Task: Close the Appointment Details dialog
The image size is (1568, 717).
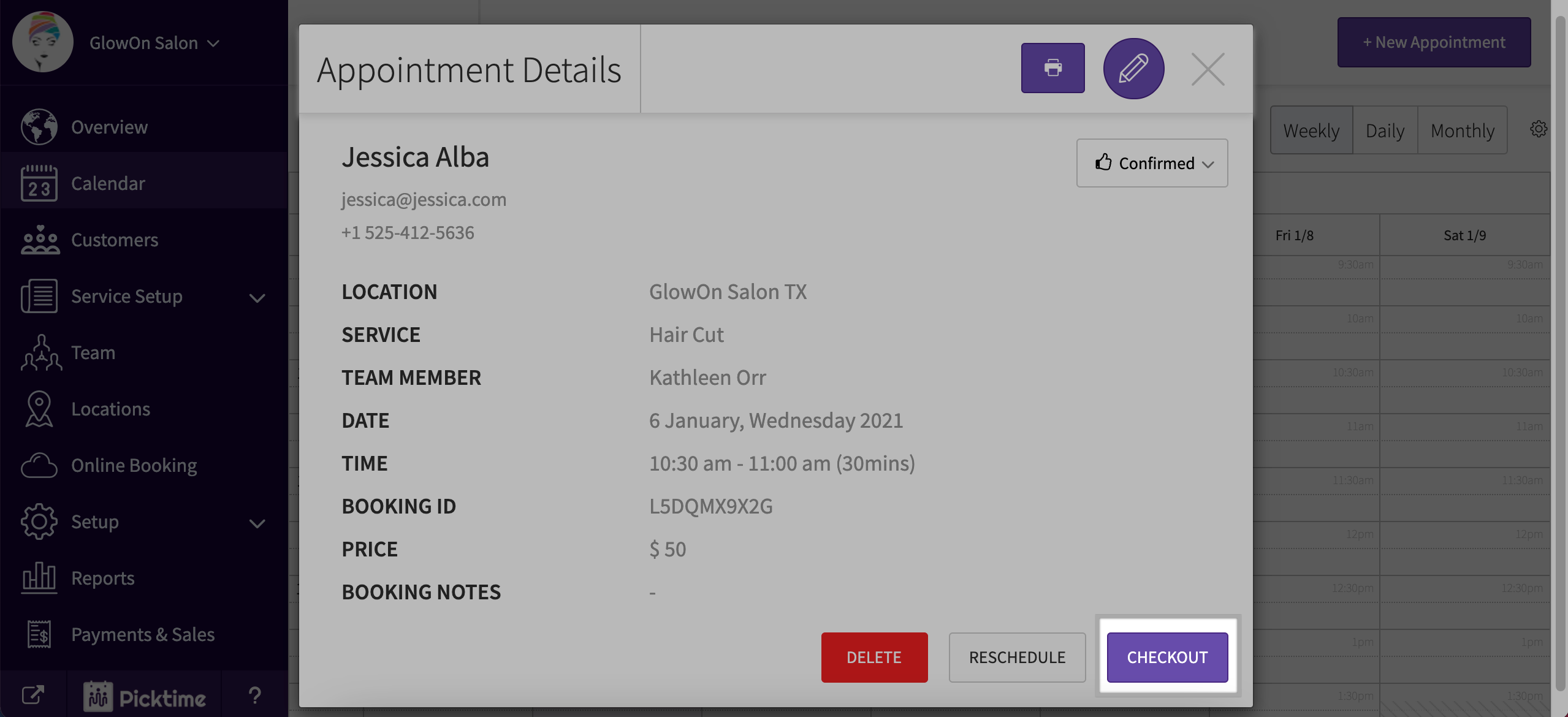Action: coord(1208,69)
